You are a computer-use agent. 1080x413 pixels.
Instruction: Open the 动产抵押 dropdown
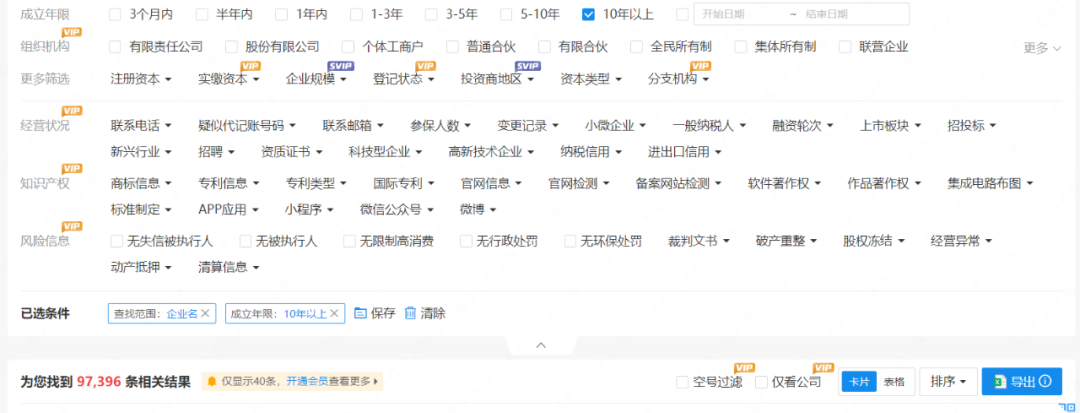pos(141,267)
